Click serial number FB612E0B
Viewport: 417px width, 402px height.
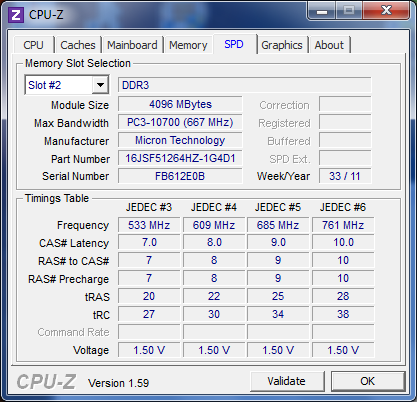pyautogui.click(x=180, y=176)
